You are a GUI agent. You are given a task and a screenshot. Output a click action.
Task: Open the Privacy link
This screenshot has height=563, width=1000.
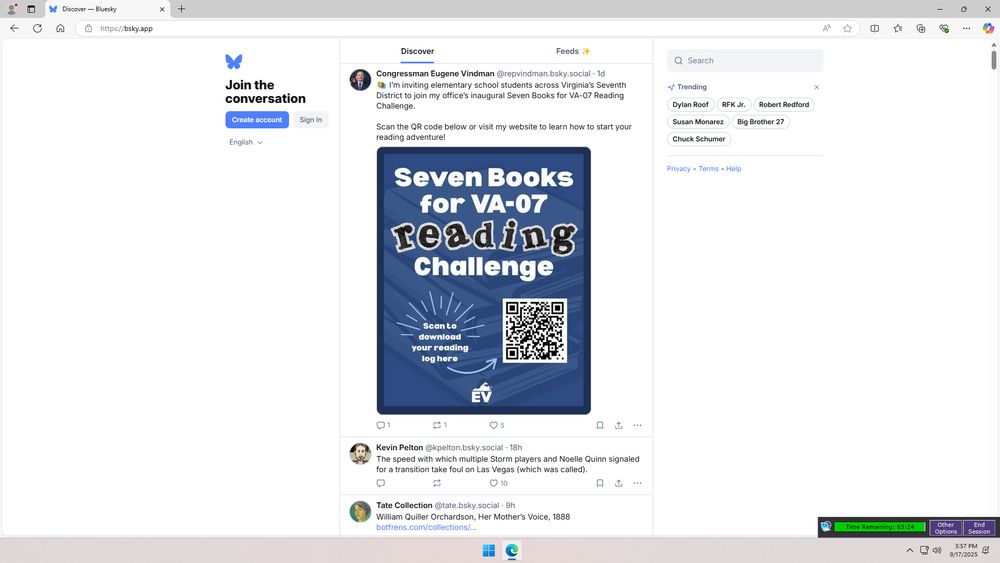[679, 169]
